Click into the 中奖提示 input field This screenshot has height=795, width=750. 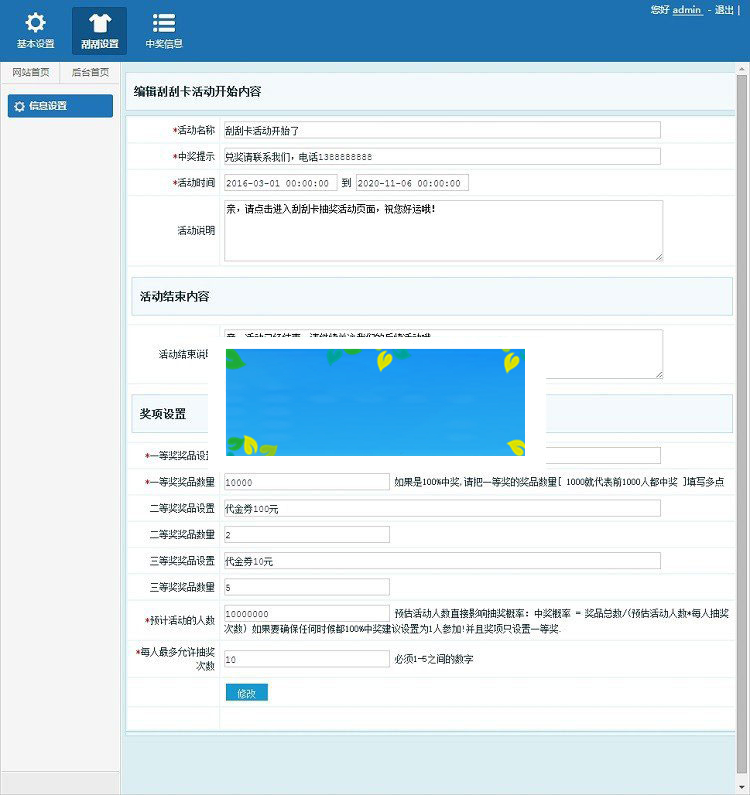[441, 157]
